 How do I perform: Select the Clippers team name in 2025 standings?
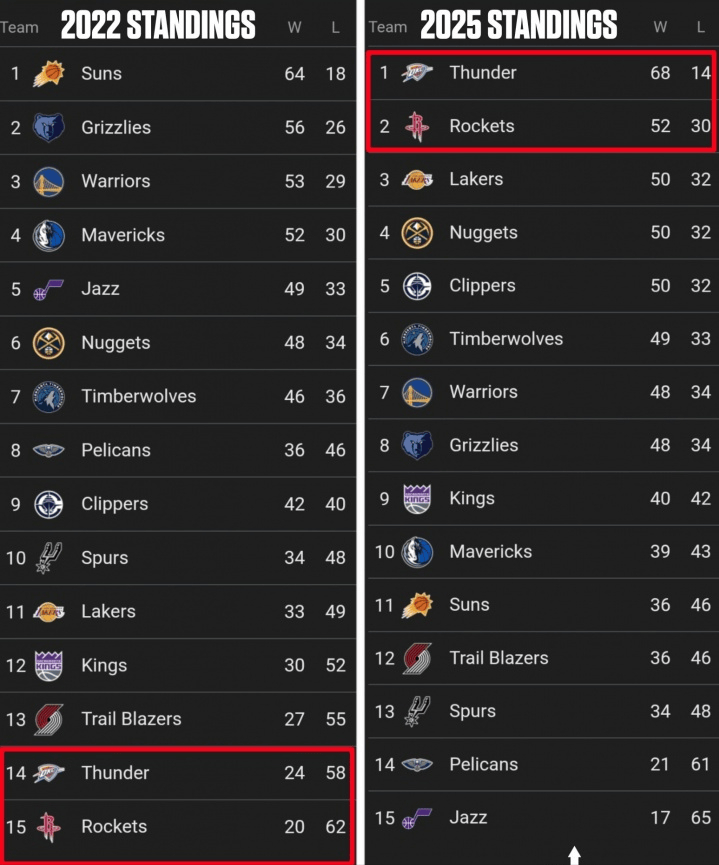(481, 286)
